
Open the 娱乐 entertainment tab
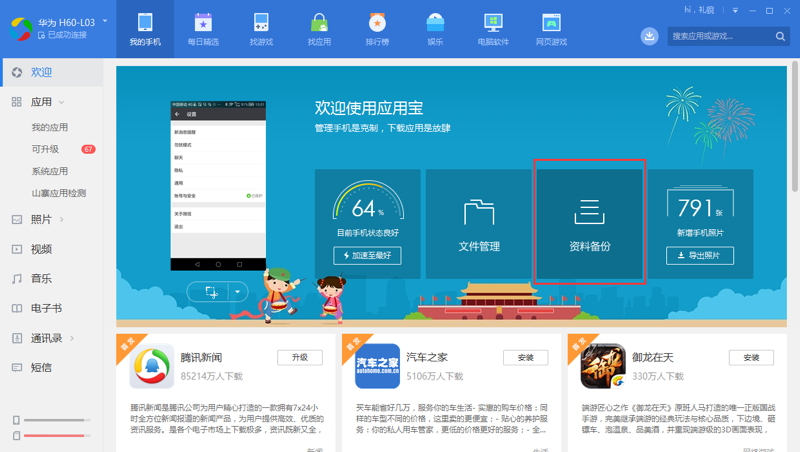coord(435,29)
